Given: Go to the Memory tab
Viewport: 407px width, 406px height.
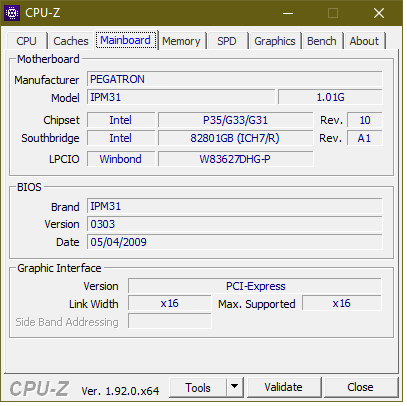Looking at the screenshot, I should click(x=181, y=41).
